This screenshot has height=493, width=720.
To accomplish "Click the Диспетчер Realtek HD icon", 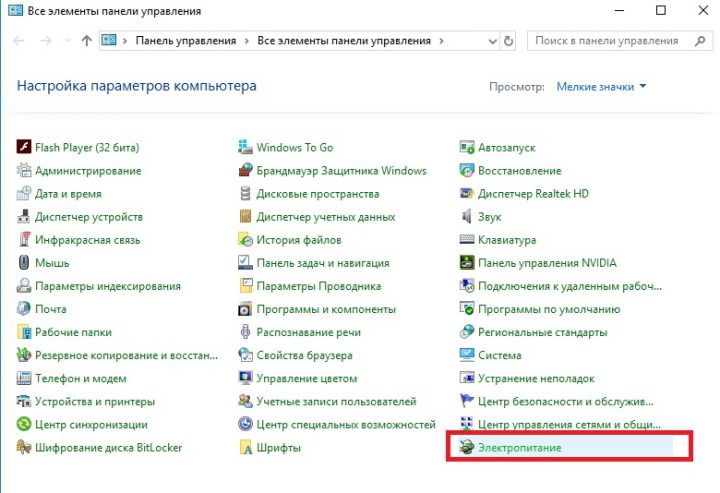I will (467, 193).
